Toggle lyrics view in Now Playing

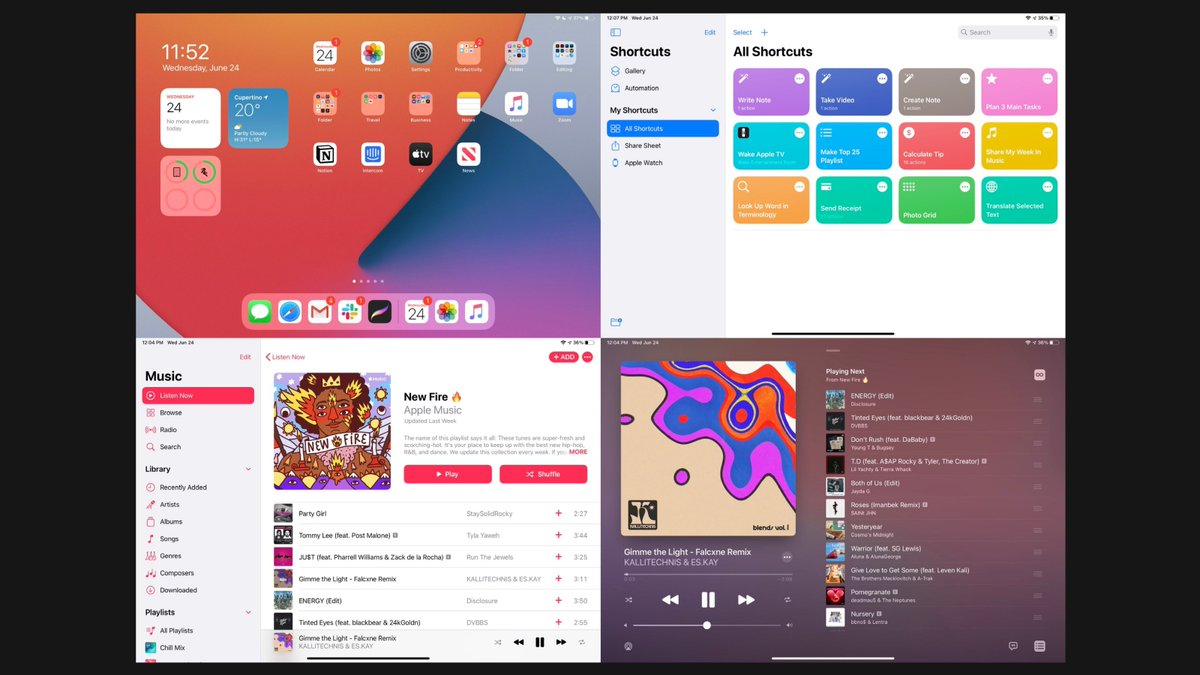(1013, 646)
